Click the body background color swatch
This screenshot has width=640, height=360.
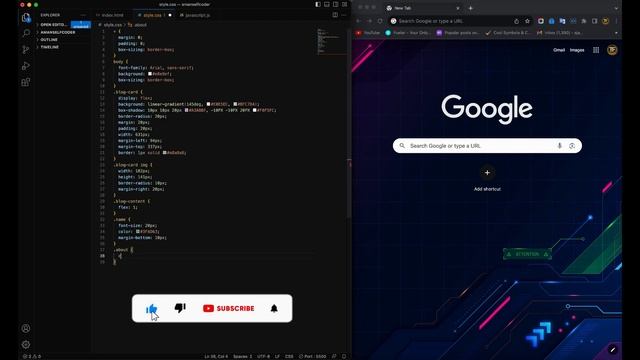[150, 74]
